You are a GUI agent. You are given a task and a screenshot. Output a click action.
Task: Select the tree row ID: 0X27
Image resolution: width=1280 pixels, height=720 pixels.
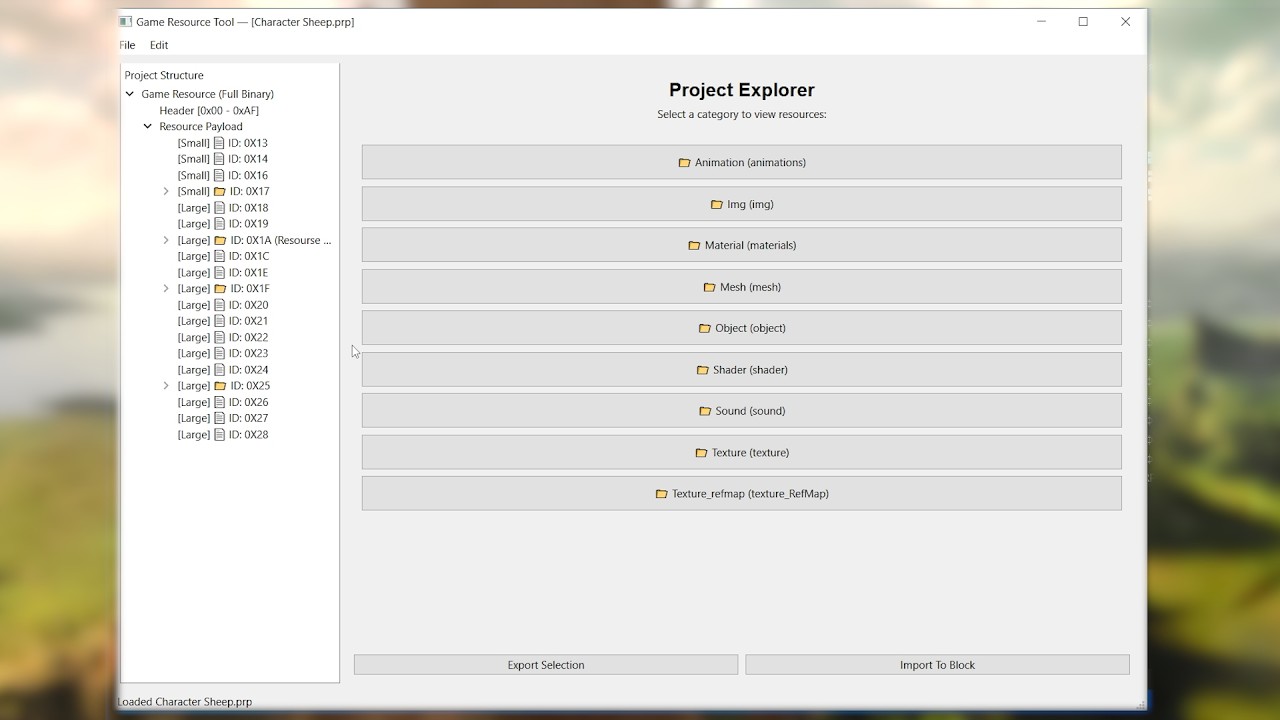(223, 418)
